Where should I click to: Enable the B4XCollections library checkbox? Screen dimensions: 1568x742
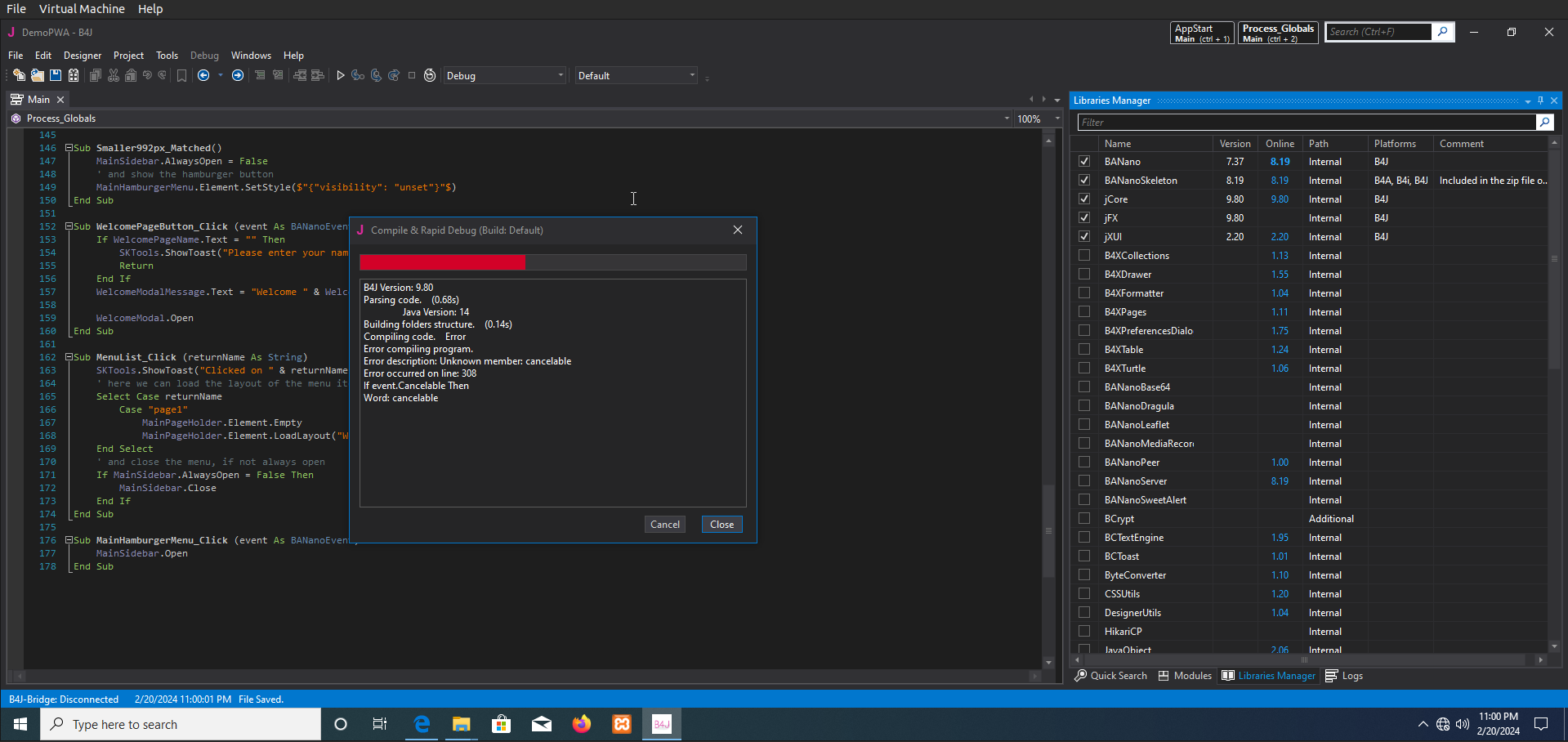(1084, 256)
